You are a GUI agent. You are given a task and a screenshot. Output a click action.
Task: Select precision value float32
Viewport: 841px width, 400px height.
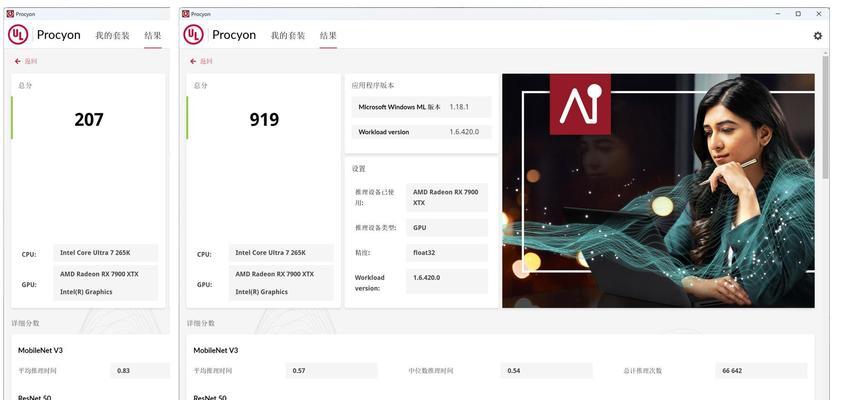tap(447, 253)
